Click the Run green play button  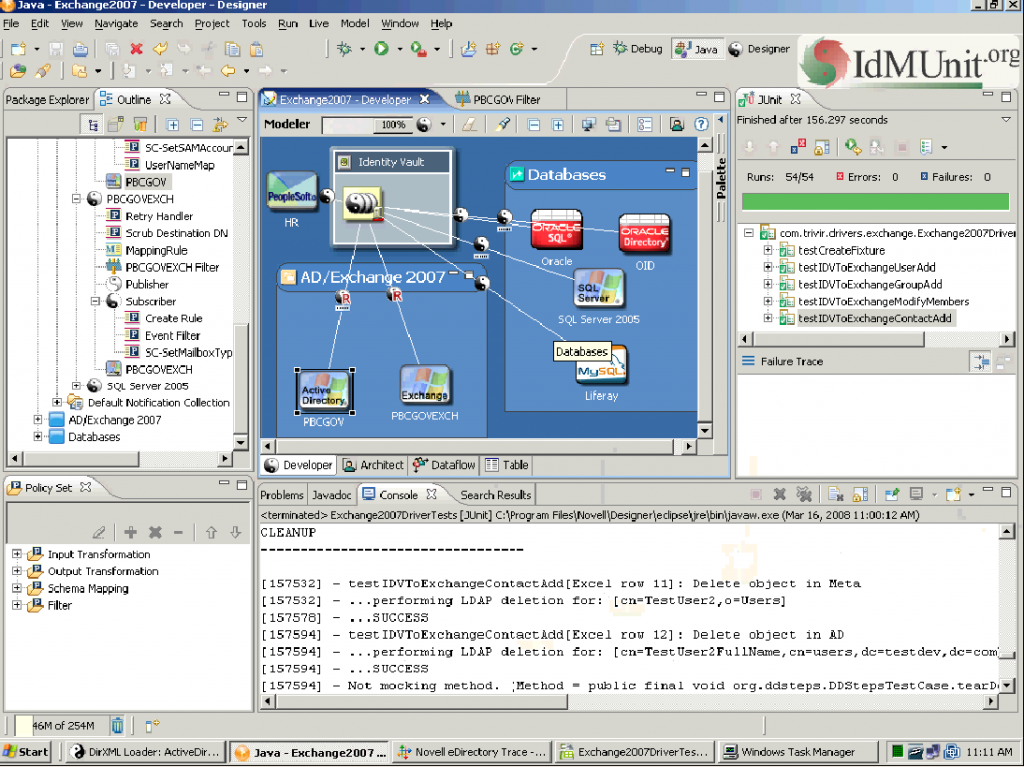click(381, 48)
